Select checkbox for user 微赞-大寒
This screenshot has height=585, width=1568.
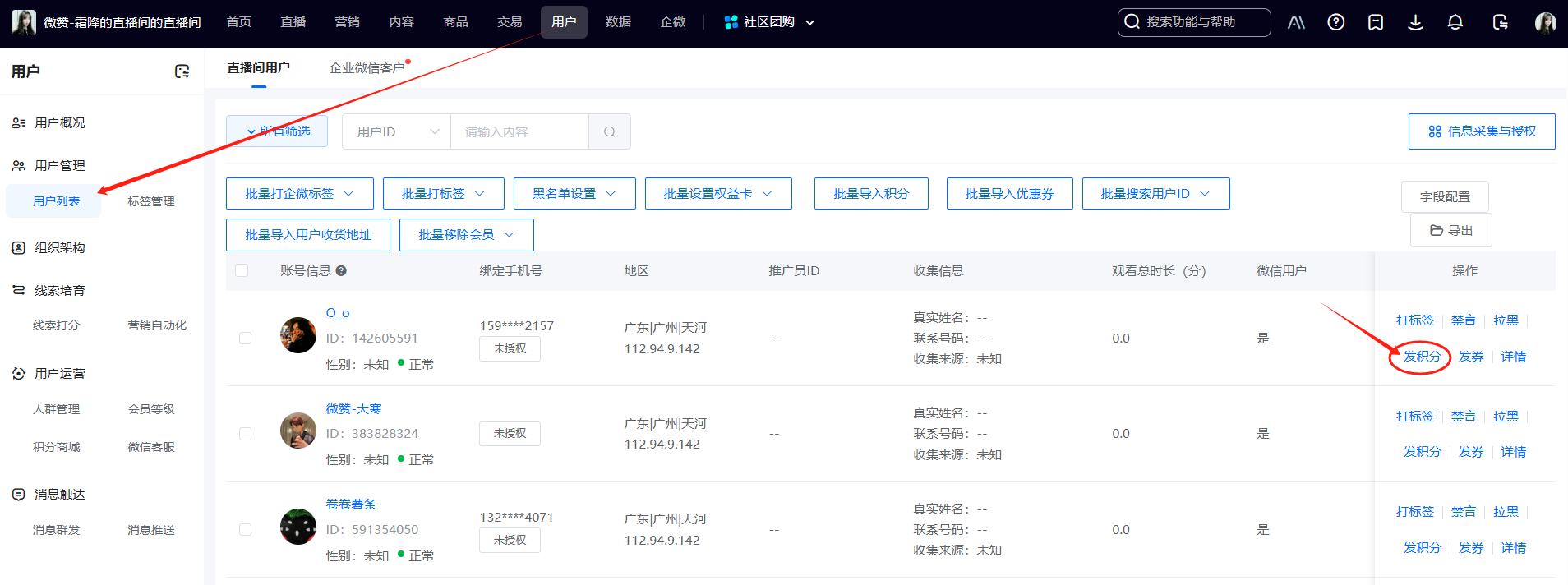(245, 434)
